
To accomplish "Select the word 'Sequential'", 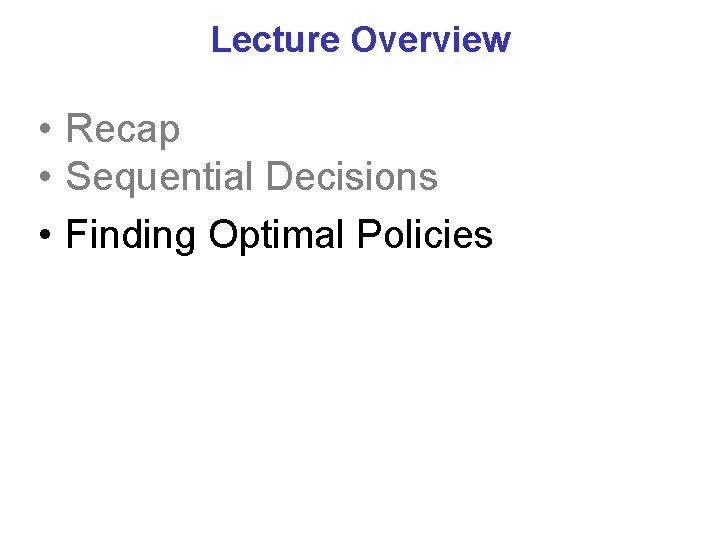I will (x=159, y=178).
